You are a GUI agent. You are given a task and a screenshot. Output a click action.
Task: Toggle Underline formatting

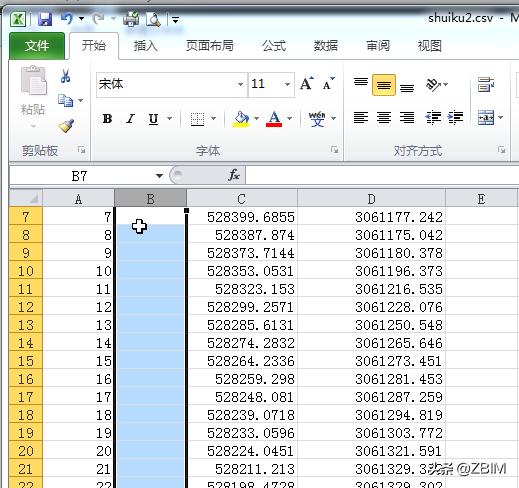(153, 118)
